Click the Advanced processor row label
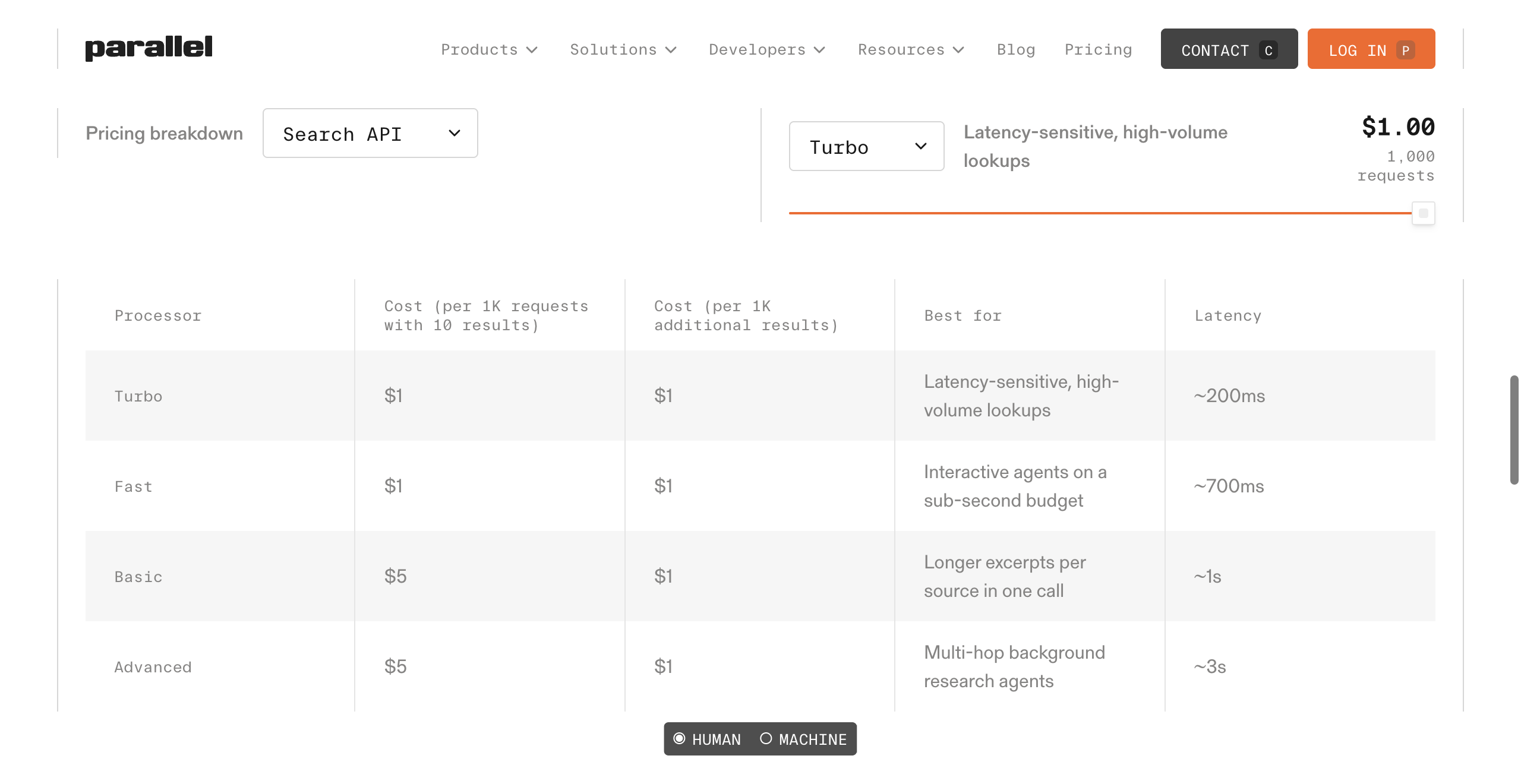The width and height of the screenshot is (1521, 784). click(153, 667)
